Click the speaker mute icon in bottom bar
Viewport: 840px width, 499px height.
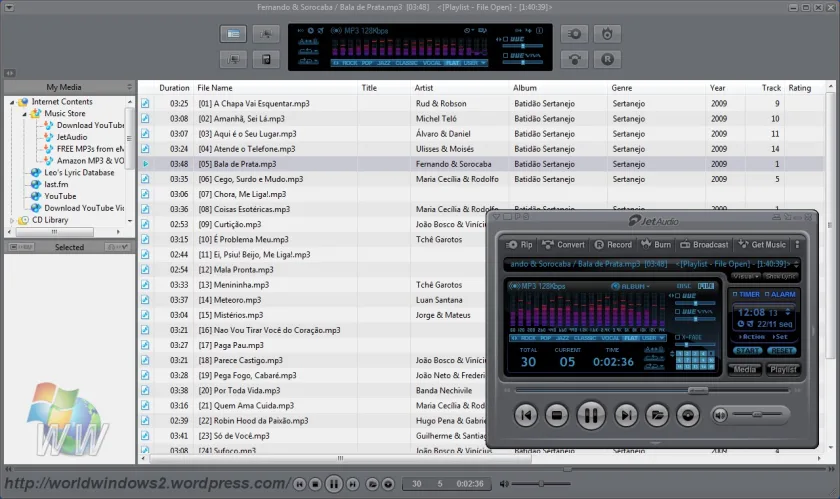pyautogui.click(x=504, y=483)
